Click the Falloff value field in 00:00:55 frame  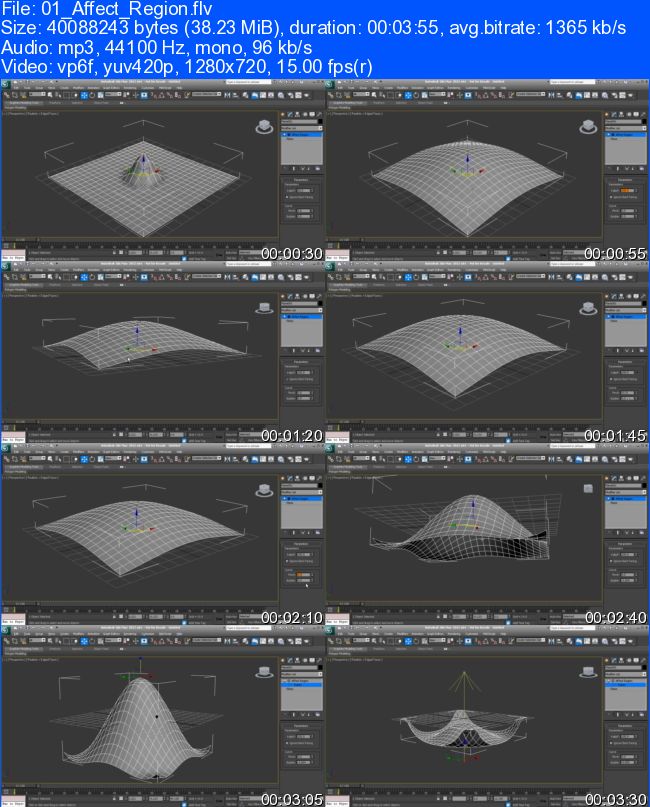click(628, 189)
